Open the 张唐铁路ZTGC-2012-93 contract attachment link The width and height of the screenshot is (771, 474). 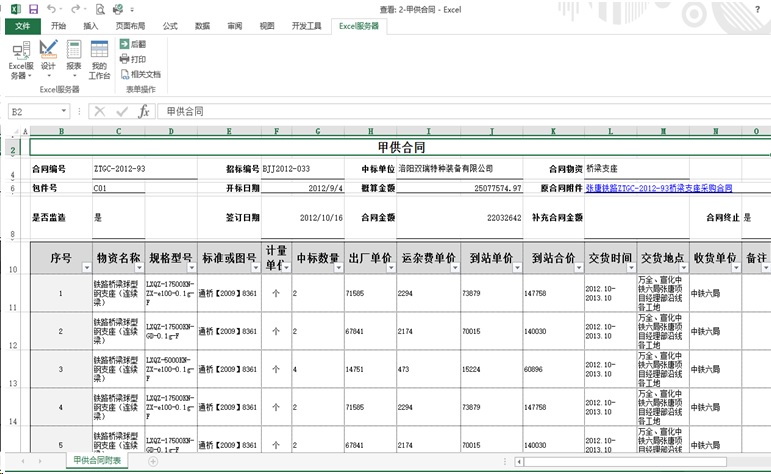pos(658,188)
